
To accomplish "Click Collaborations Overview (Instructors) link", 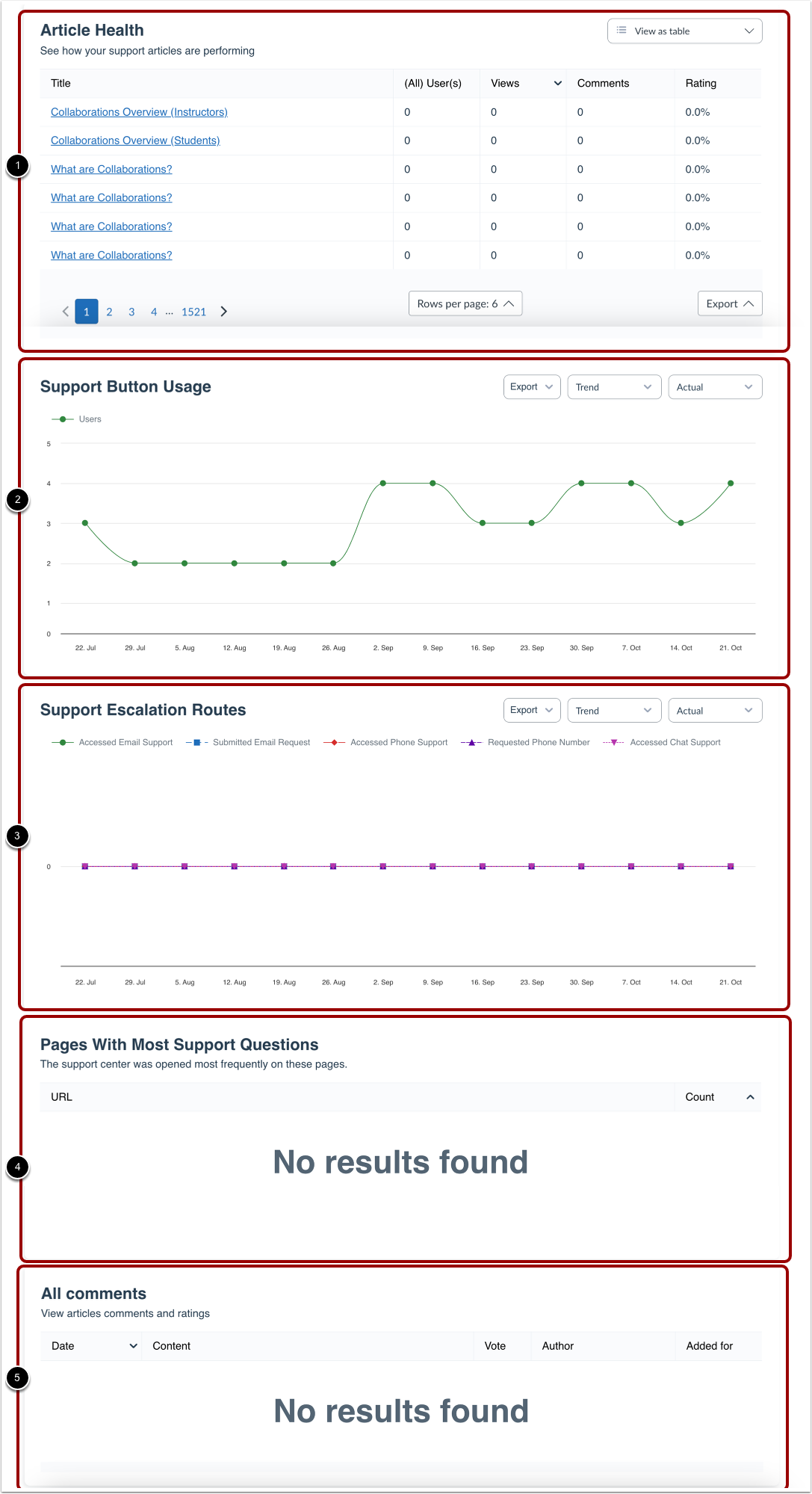I will click(x=139, y=112).
